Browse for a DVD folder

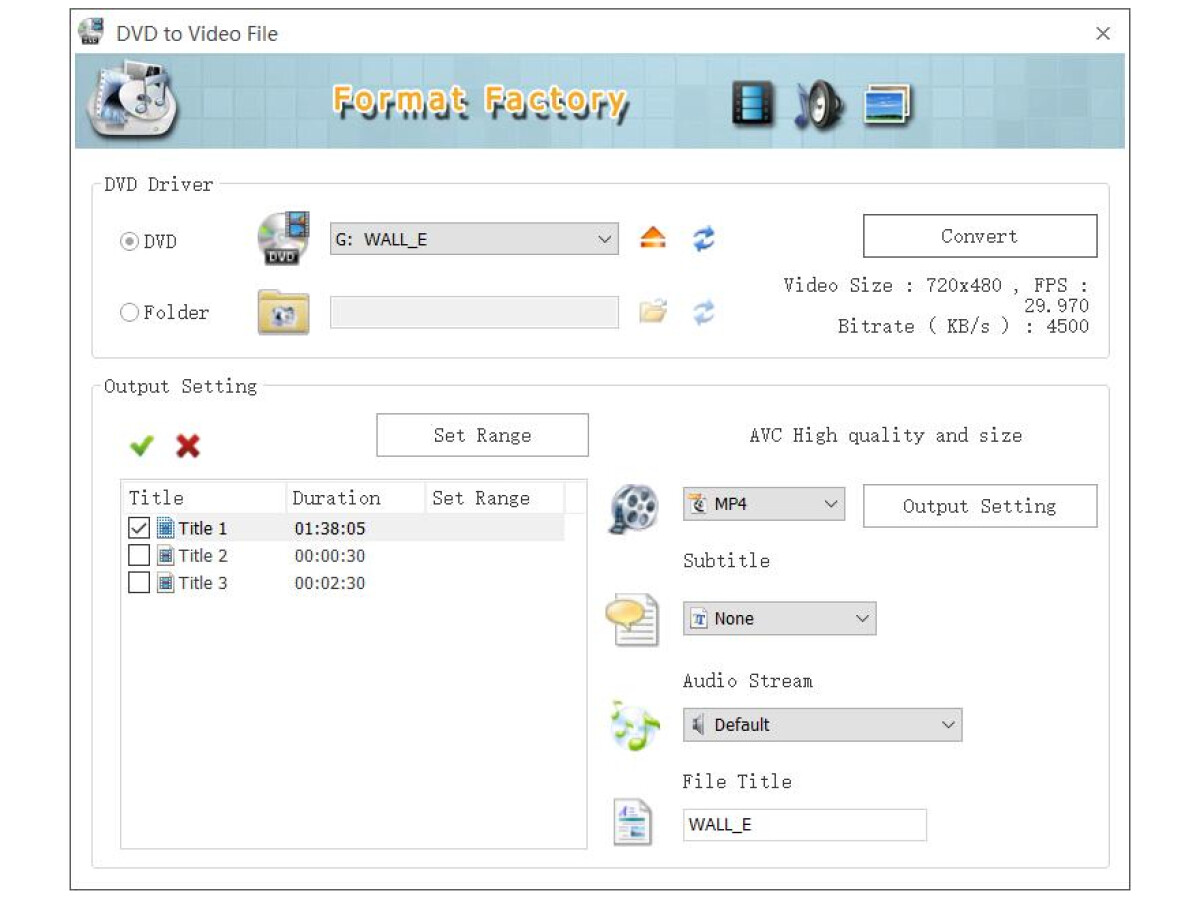[x=653, y=312]
